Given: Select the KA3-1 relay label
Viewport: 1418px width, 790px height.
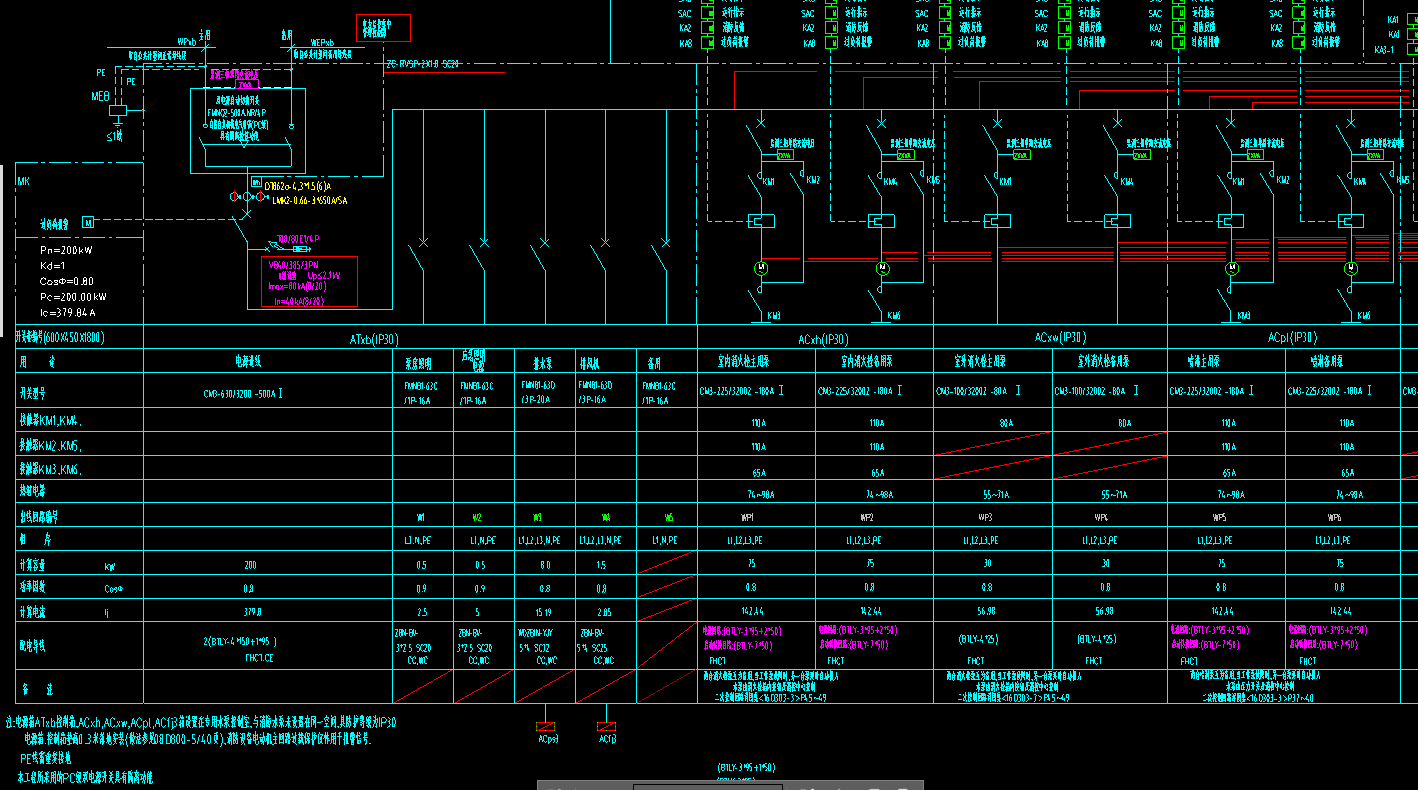Looking at the screenshot, I should [1385, 50].
